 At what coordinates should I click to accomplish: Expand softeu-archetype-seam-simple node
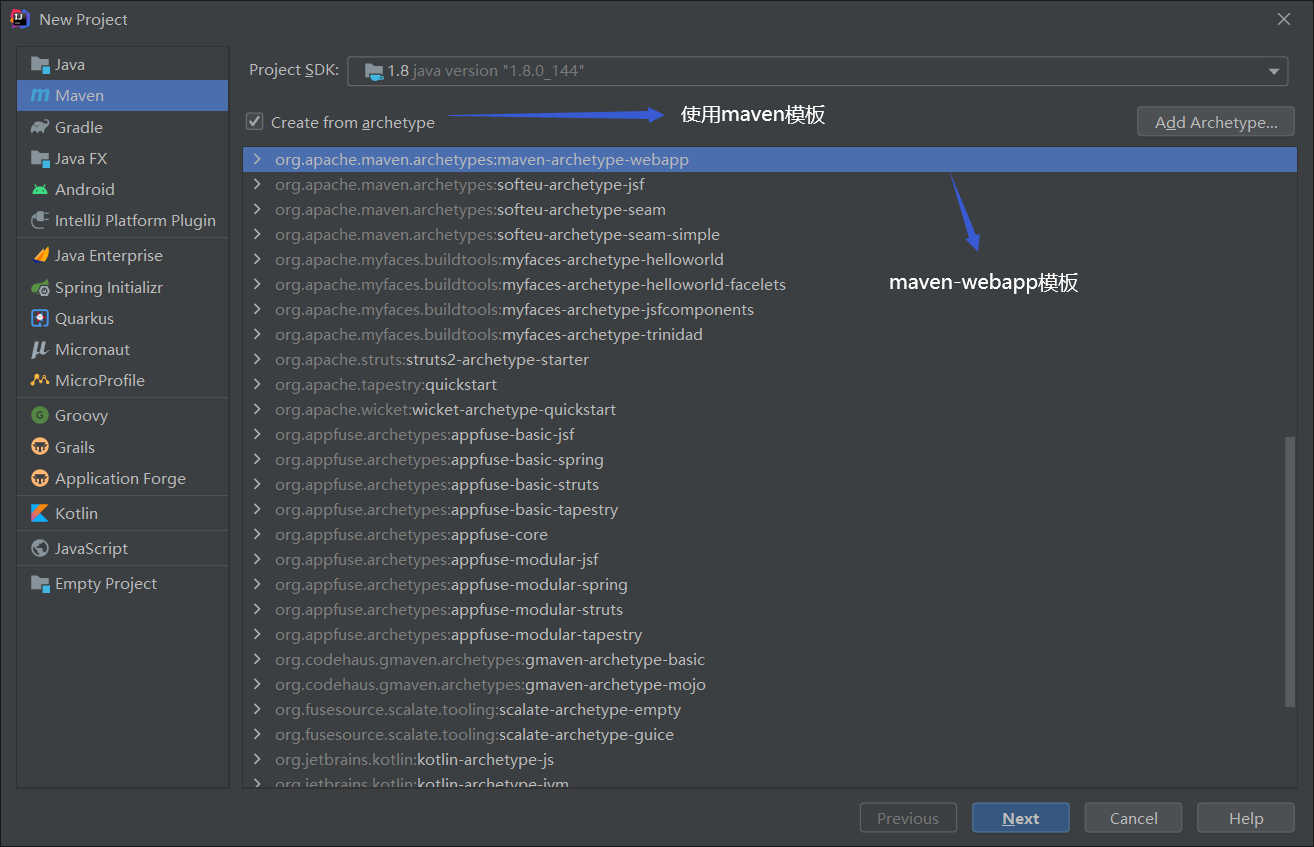[257, 234]
